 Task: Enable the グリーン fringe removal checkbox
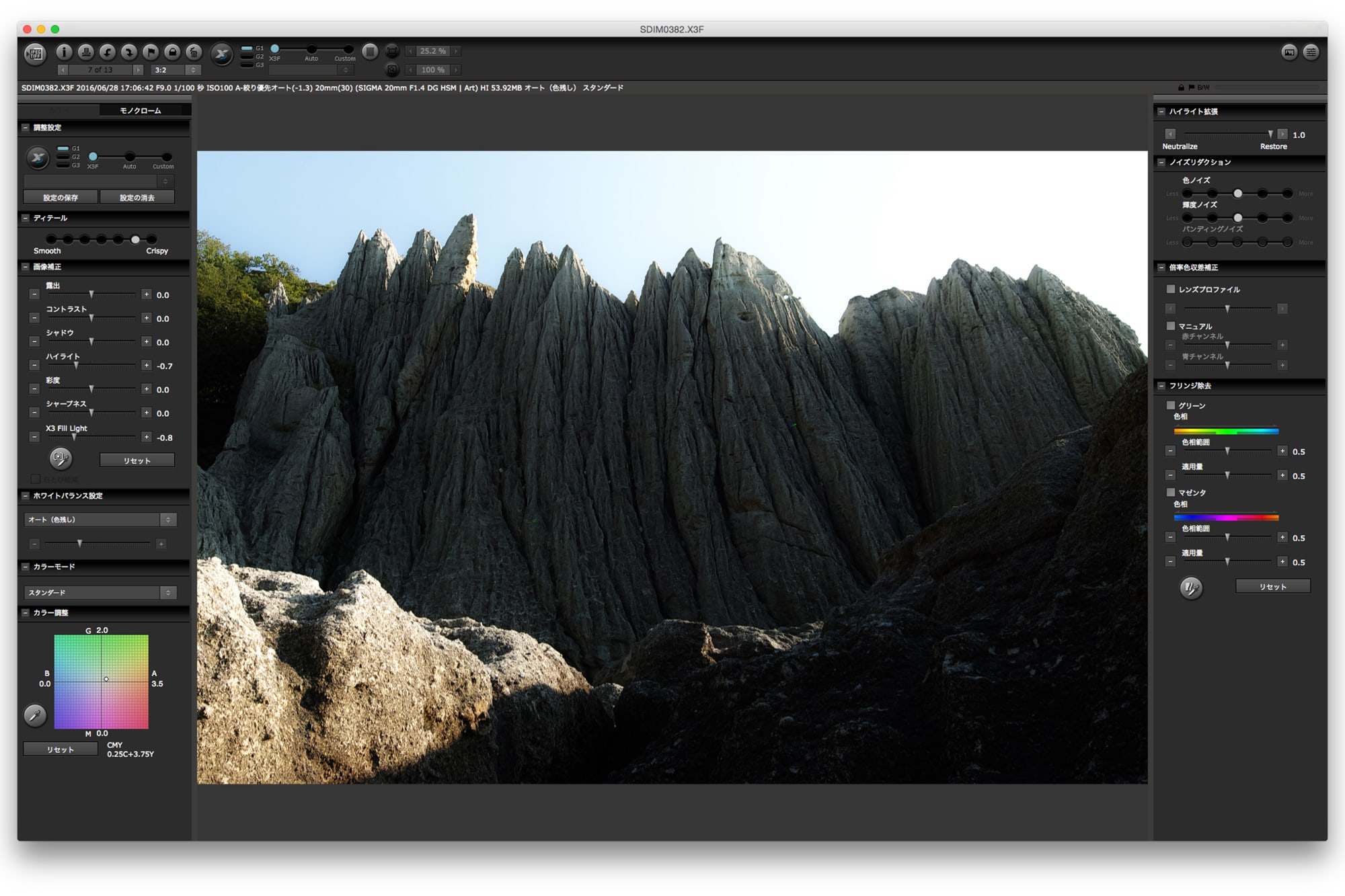coord(1171,405)
